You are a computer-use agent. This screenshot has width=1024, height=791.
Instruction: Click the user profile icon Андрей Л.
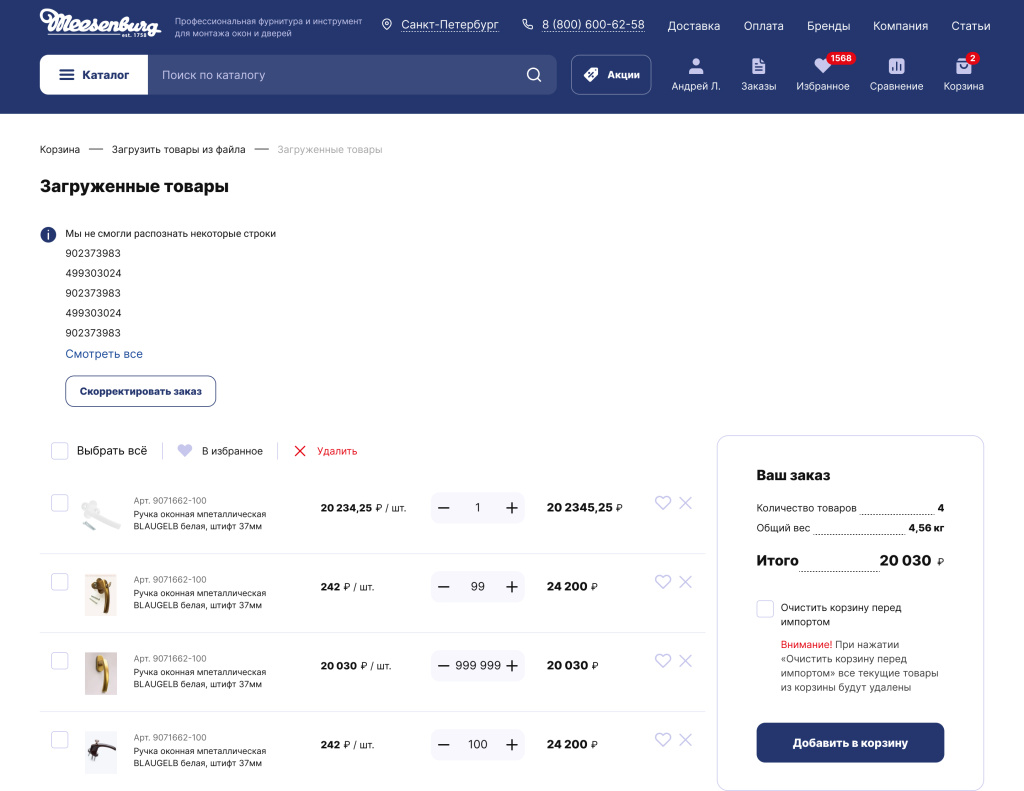coord(695,67)
